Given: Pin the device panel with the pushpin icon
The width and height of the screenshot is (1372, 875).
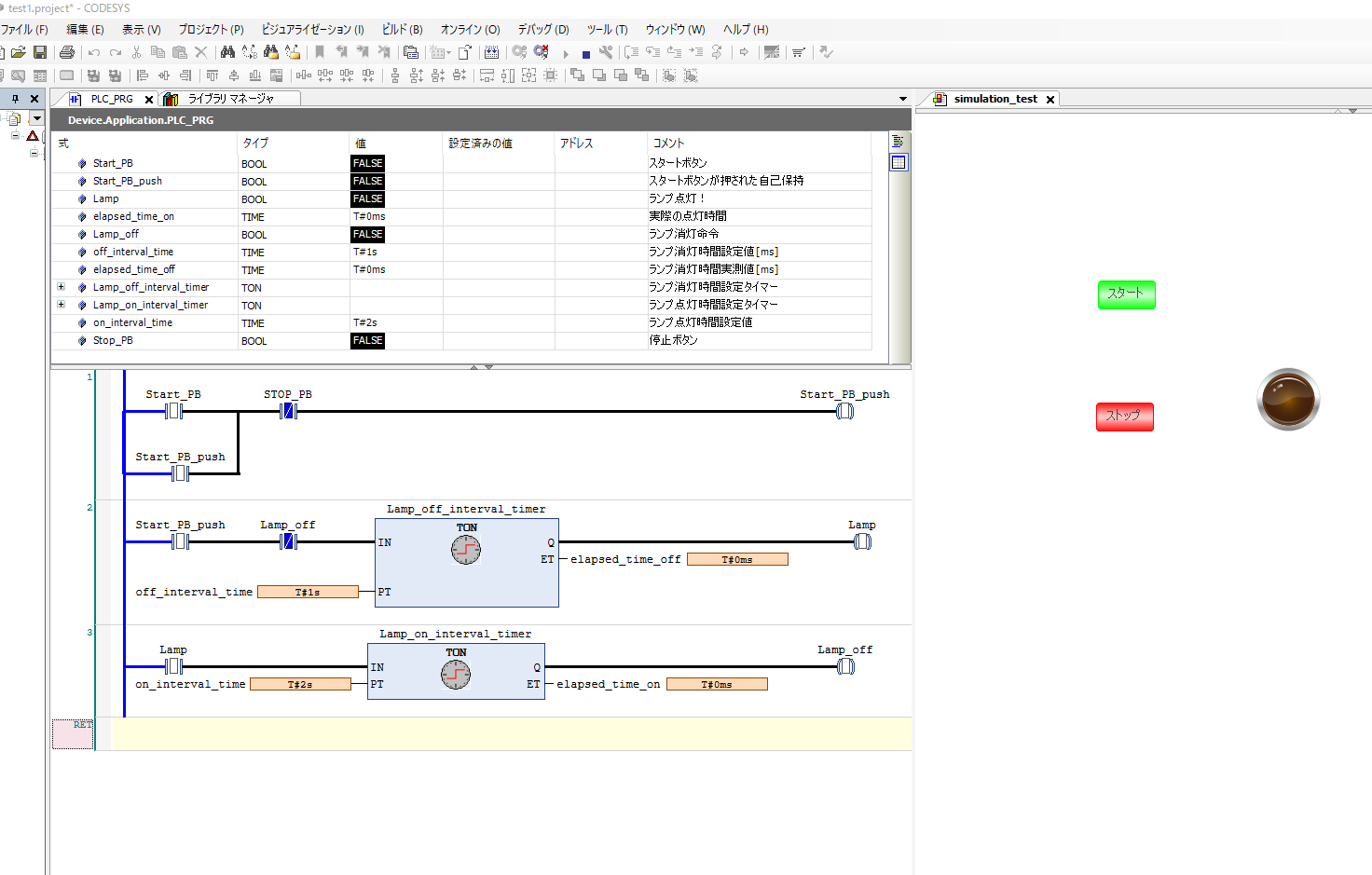Looking at the screenshot, I should (15, 99).
